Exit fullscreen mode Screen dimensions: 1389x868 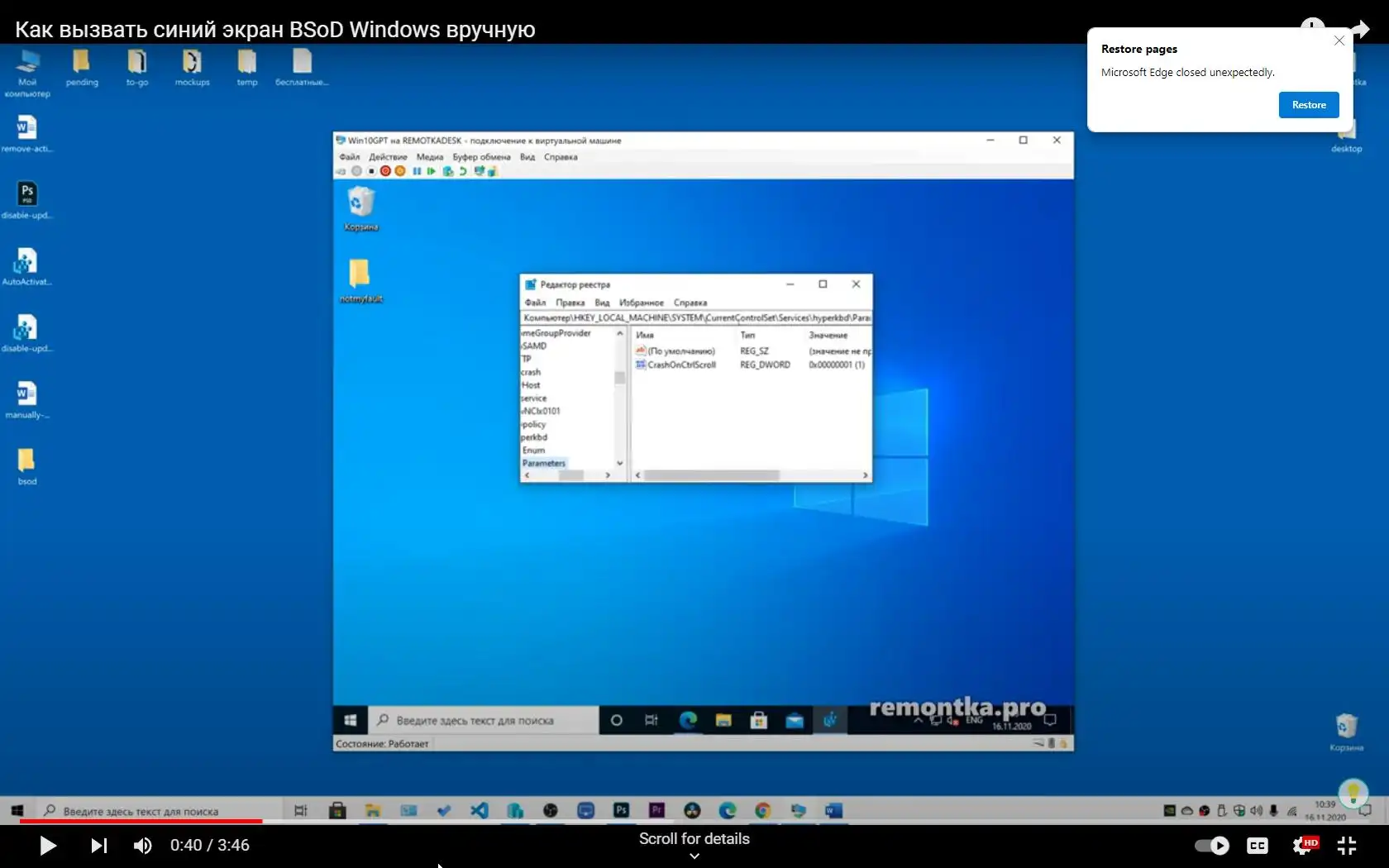pyautogui.click(x=1347, y=846)
